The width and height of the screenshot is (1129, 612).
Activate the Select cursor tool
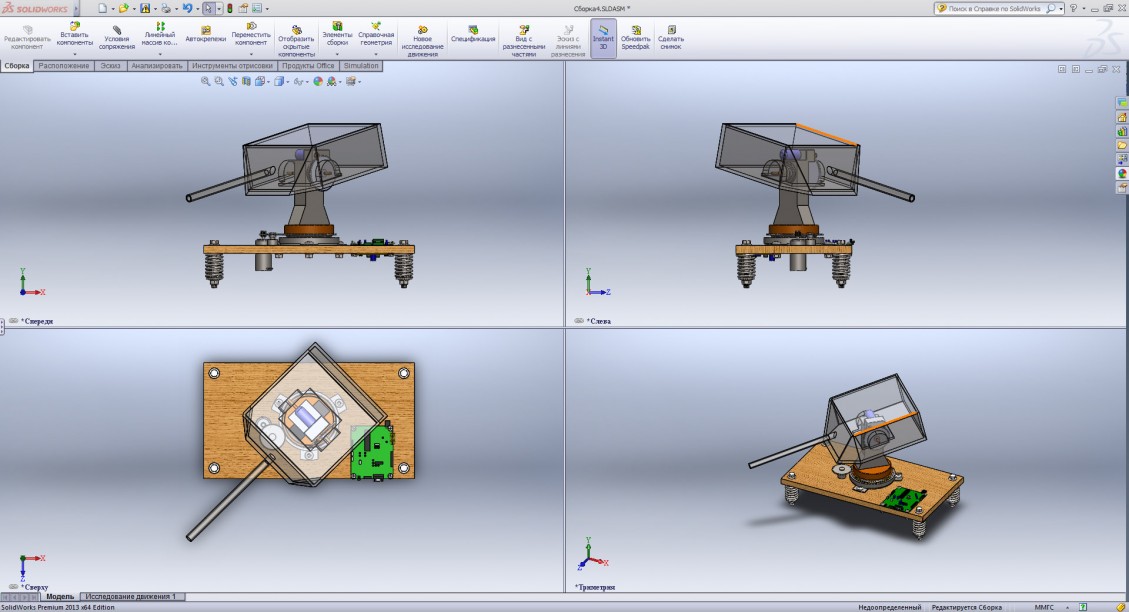(x=208, y=9)
